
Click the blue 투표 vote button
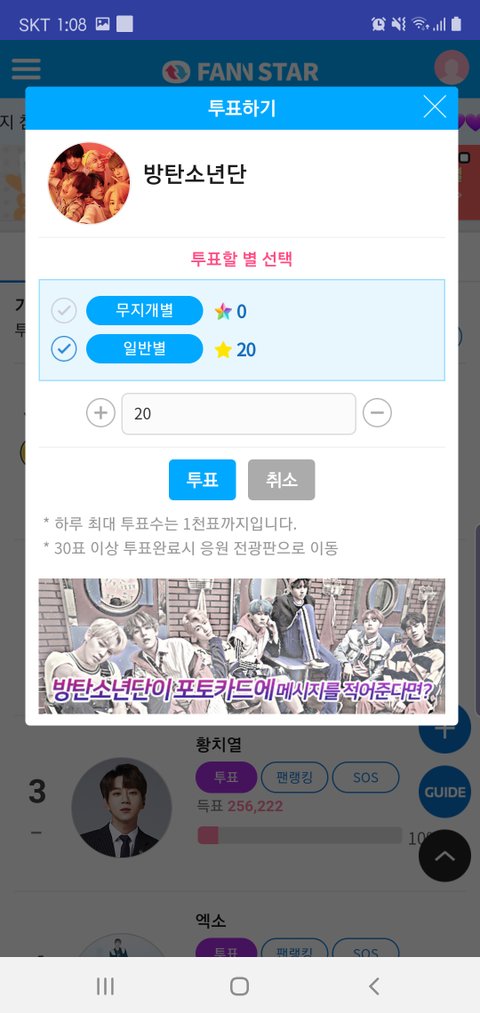point(202,479)
